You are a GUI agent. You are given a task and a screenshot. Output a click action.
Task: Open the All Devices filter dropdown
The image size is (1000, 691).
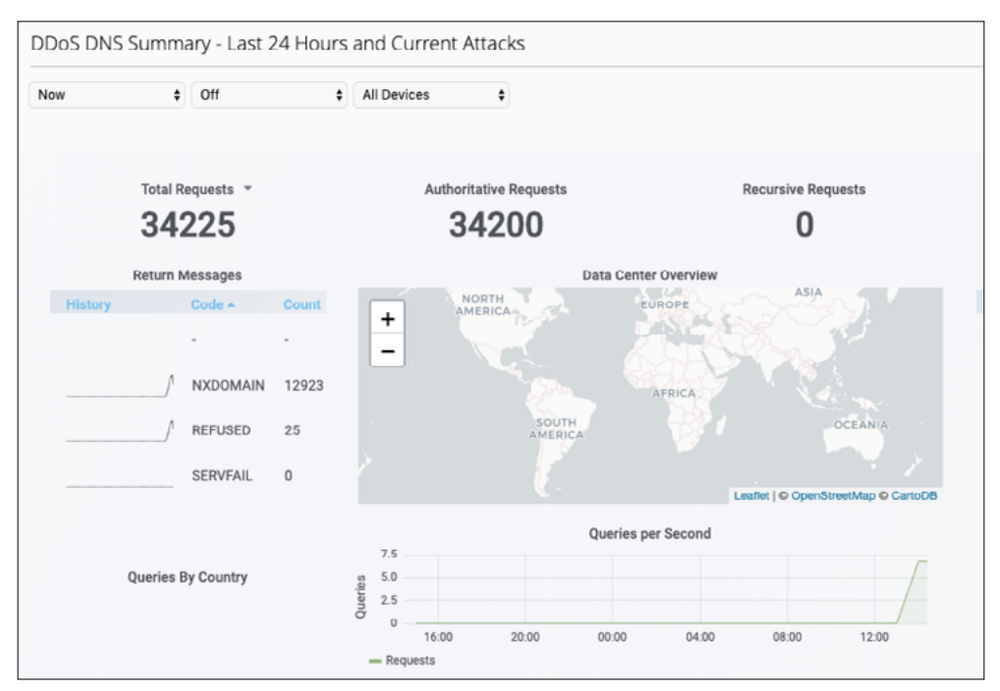(430, 95)
